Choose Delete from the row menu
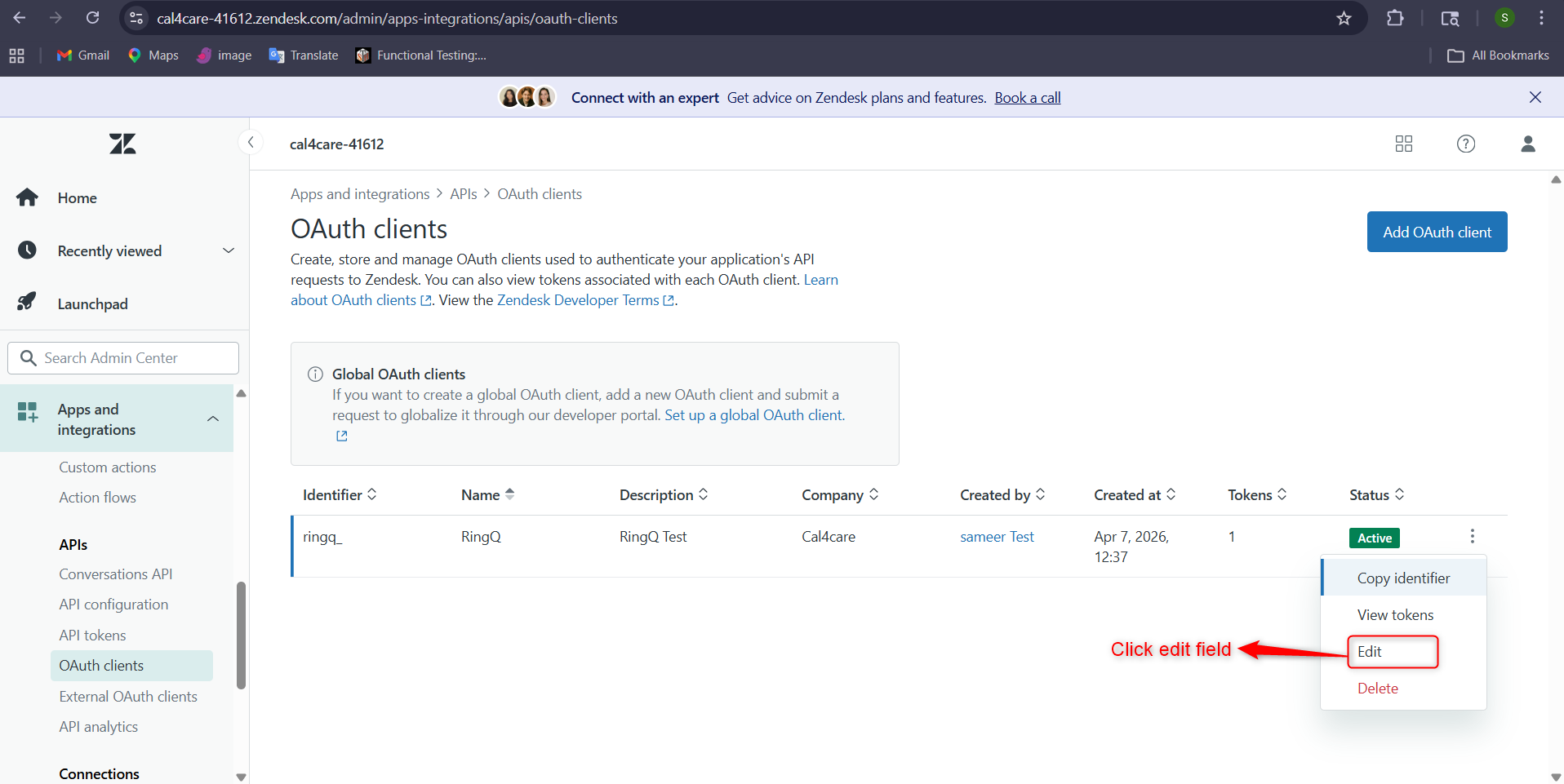The image size is (1564, 784). (1403, 689)
